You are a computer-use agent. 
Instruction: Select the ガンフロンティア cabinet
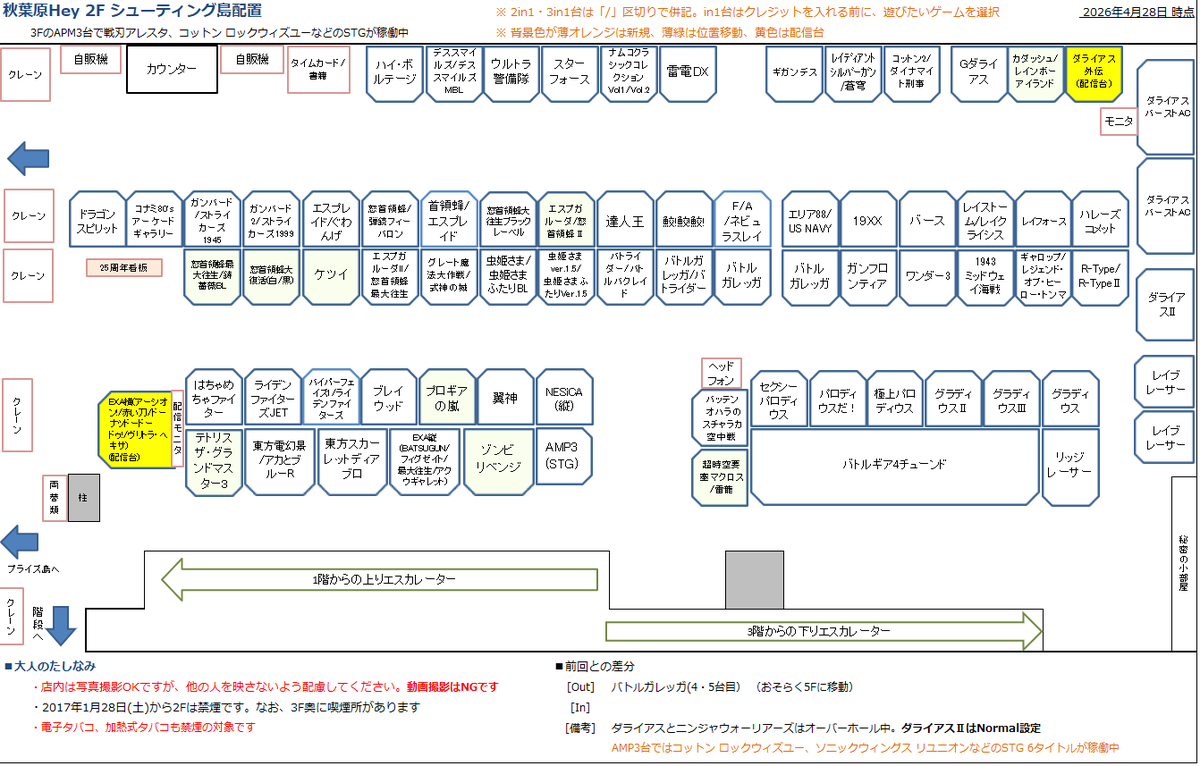pos(868,277)
